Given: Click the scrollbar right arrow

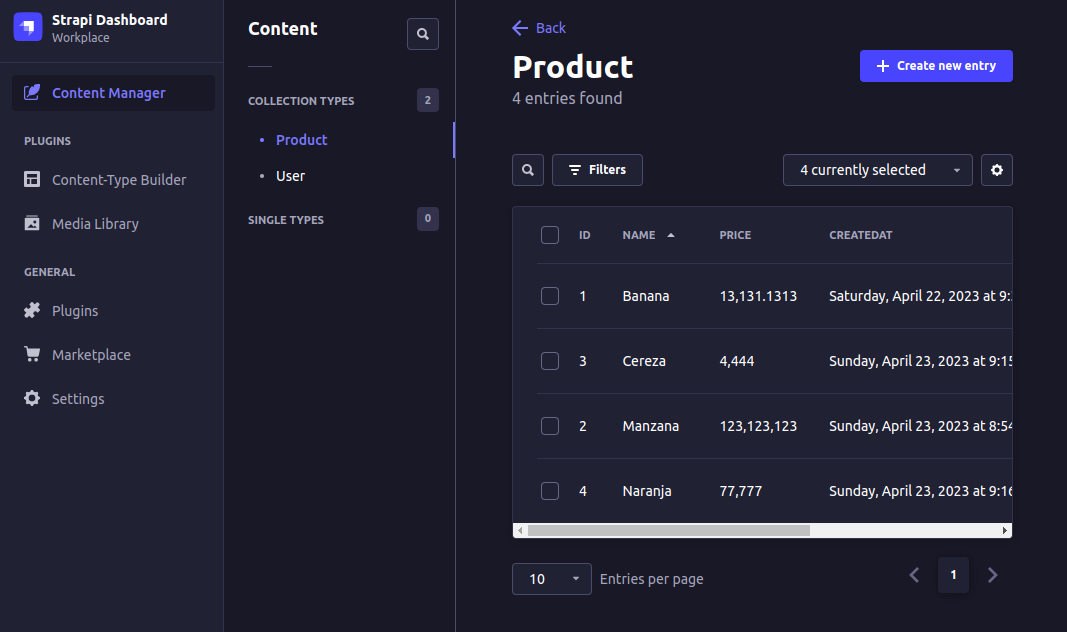Looking at the screenshot, I should (1005, 531).
